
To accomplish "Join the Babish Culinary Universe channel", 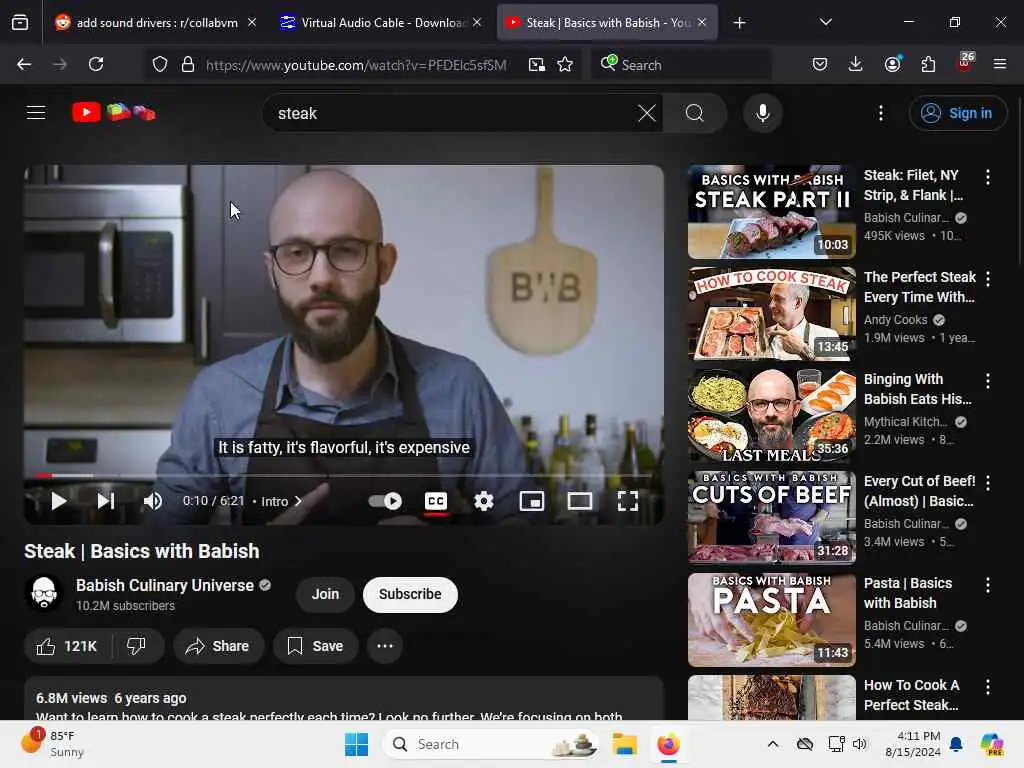I will [x=325, y=594].
